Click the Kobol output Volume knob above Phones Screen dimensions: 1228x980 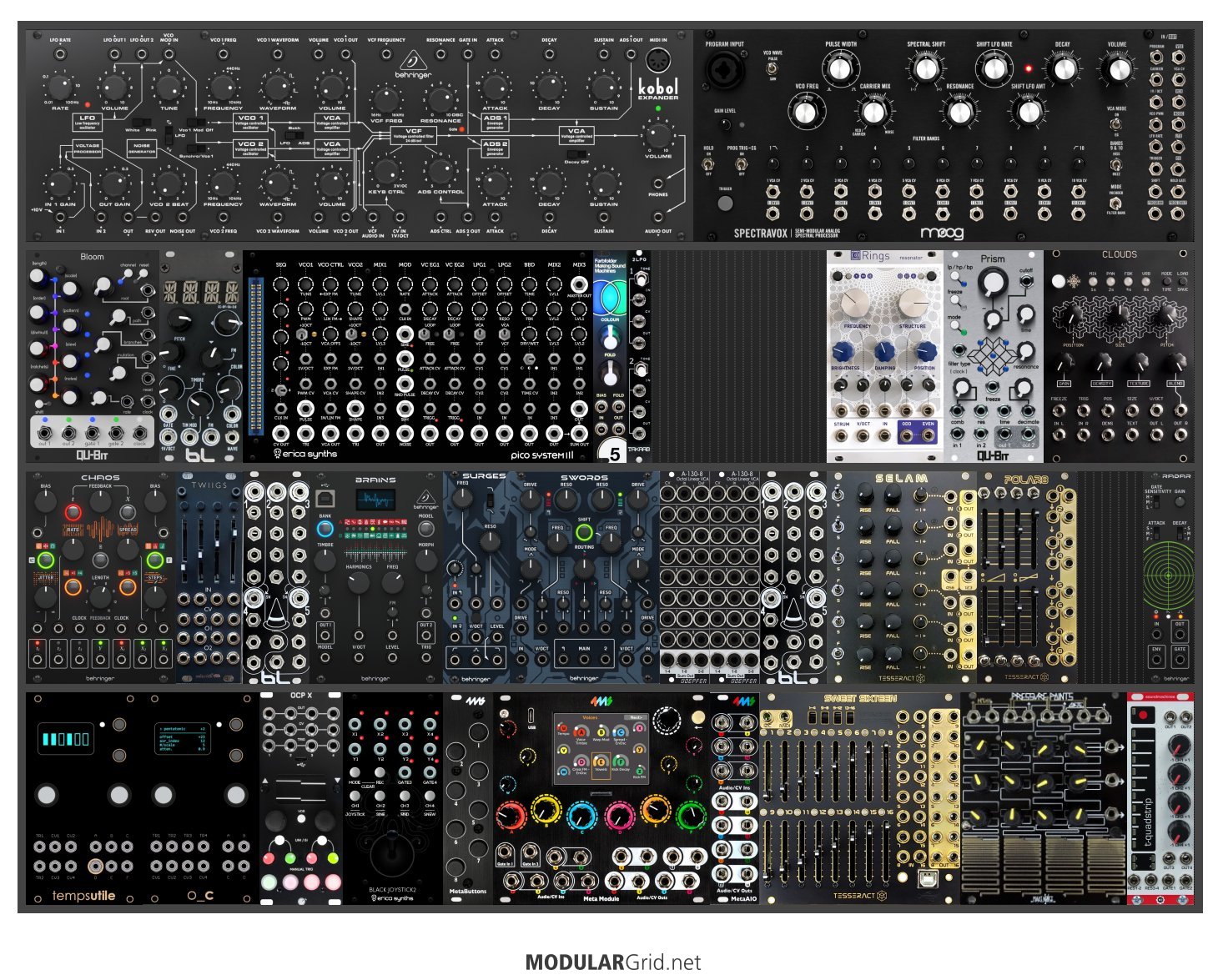tap(658, 135)
